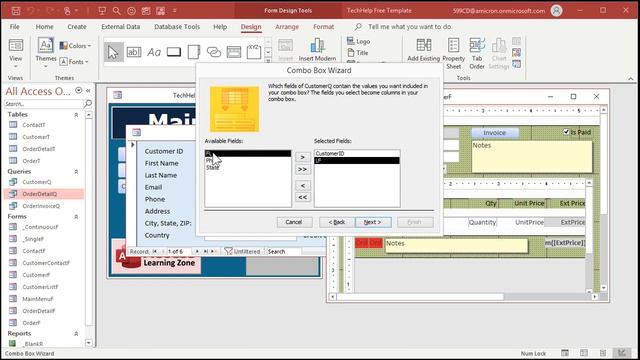The height and width of the screenshot is (360, 640).
Task: Select the Navigation Control tool
Action: [x=234, y=52]
